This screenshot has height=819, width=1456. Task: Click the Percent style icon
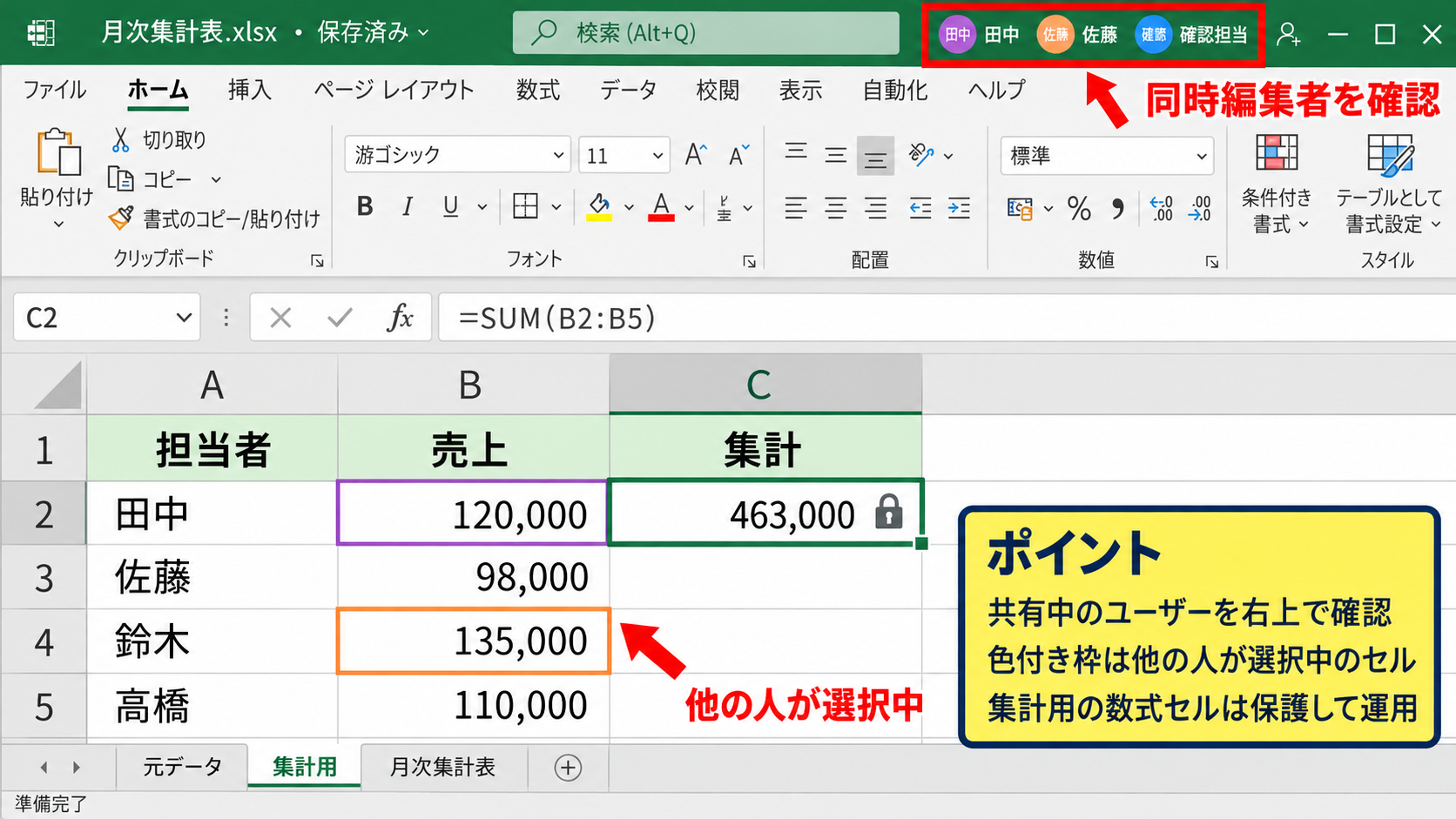1079,208
